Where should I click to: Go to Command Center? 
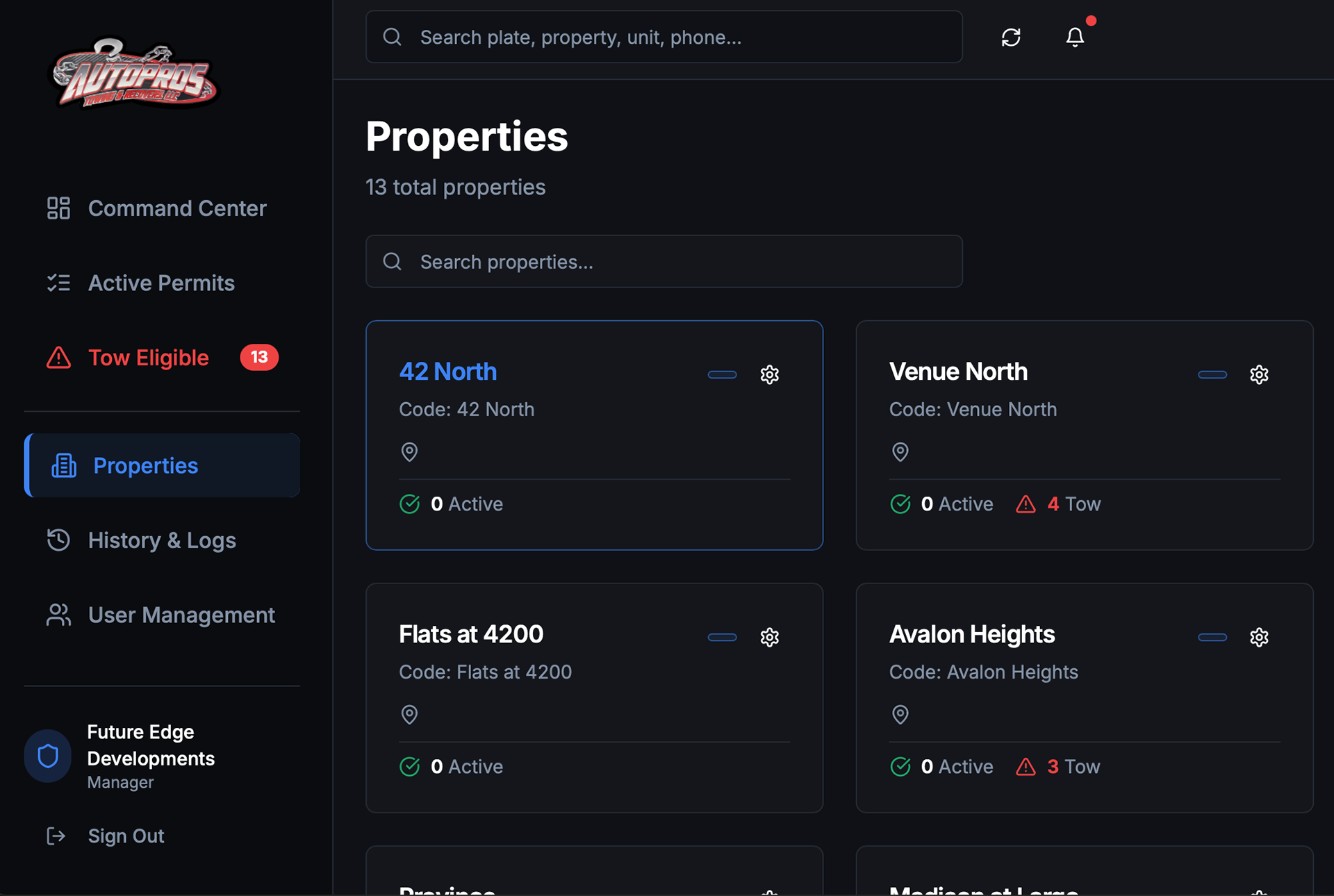tap(176, 208)
